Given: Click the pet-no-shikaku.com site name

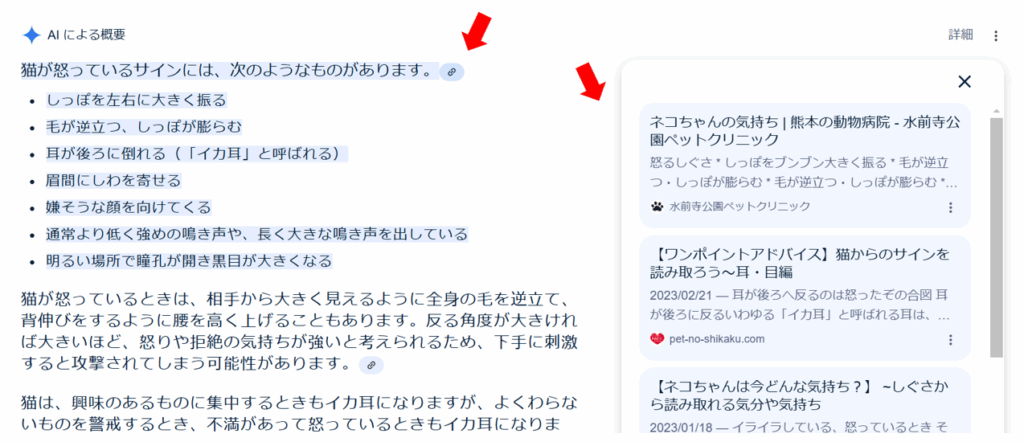Looking at the screenshot, I should 716,339.
